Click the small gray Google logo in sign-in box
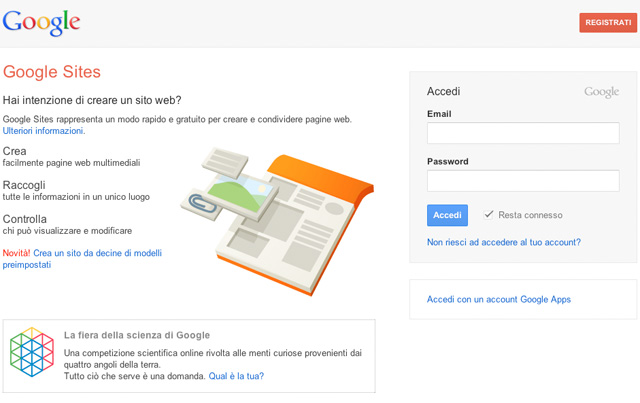The image size is (640, 403). click(x=601, y=92)
